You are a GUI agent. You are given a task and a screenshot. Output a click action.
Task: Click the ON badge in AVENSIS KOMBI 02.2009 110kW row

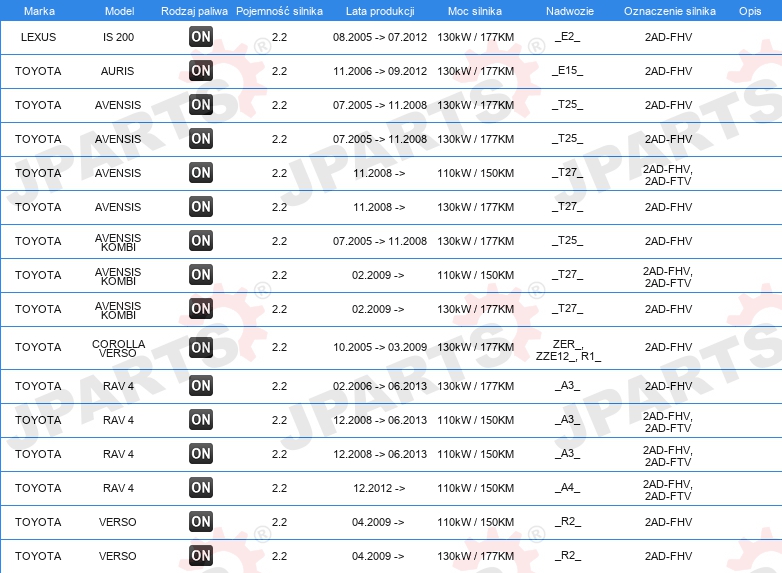pos(201,274)
